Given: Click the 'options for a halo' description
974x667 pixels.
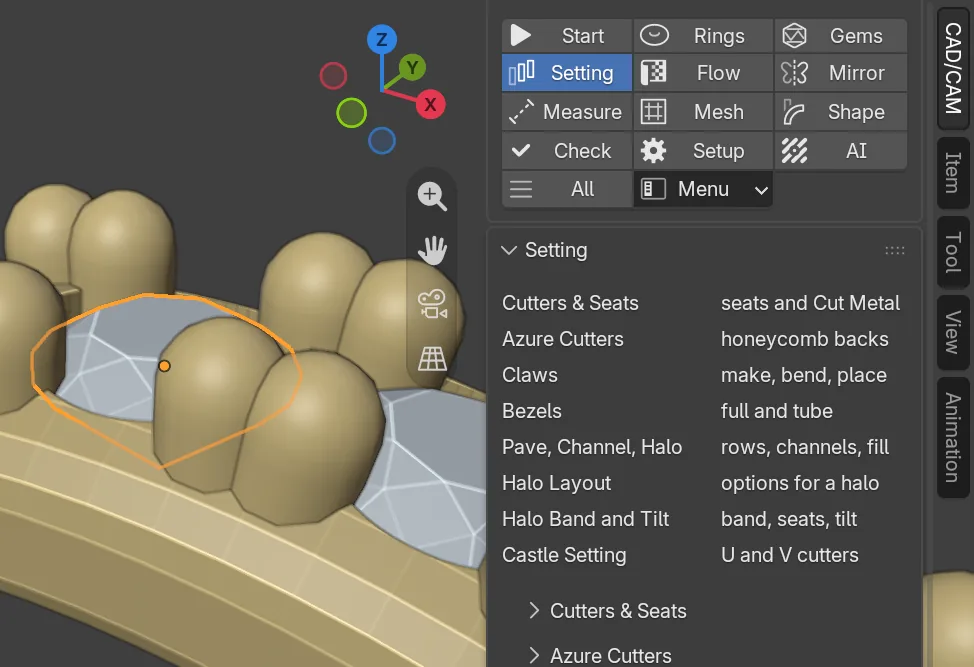Looking at the screenshot, I should (x=800, y=483).
